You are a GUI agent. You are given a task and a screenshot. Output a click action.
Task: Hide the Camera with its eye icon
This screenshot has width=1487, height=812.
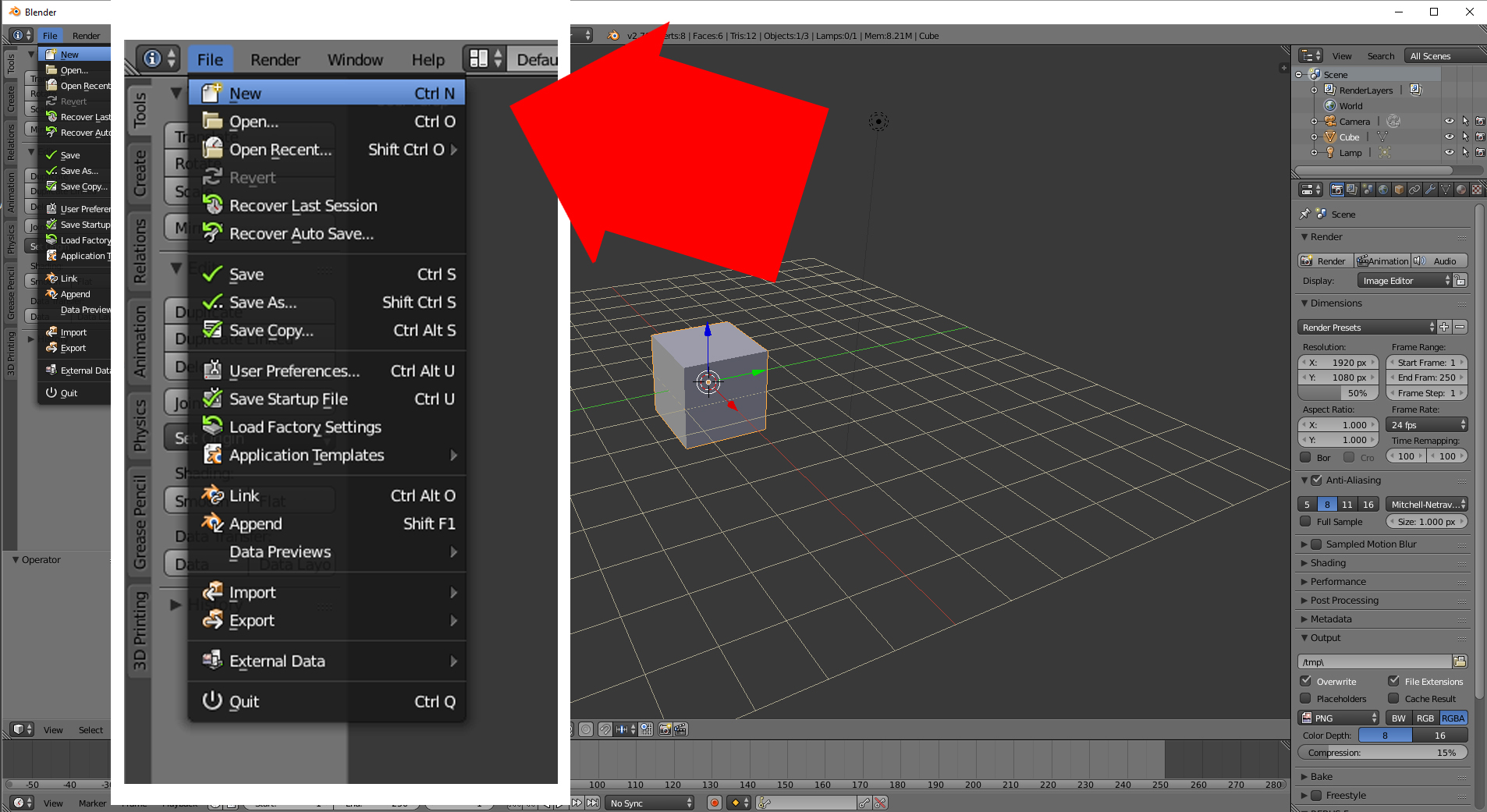pos(1450,121)
